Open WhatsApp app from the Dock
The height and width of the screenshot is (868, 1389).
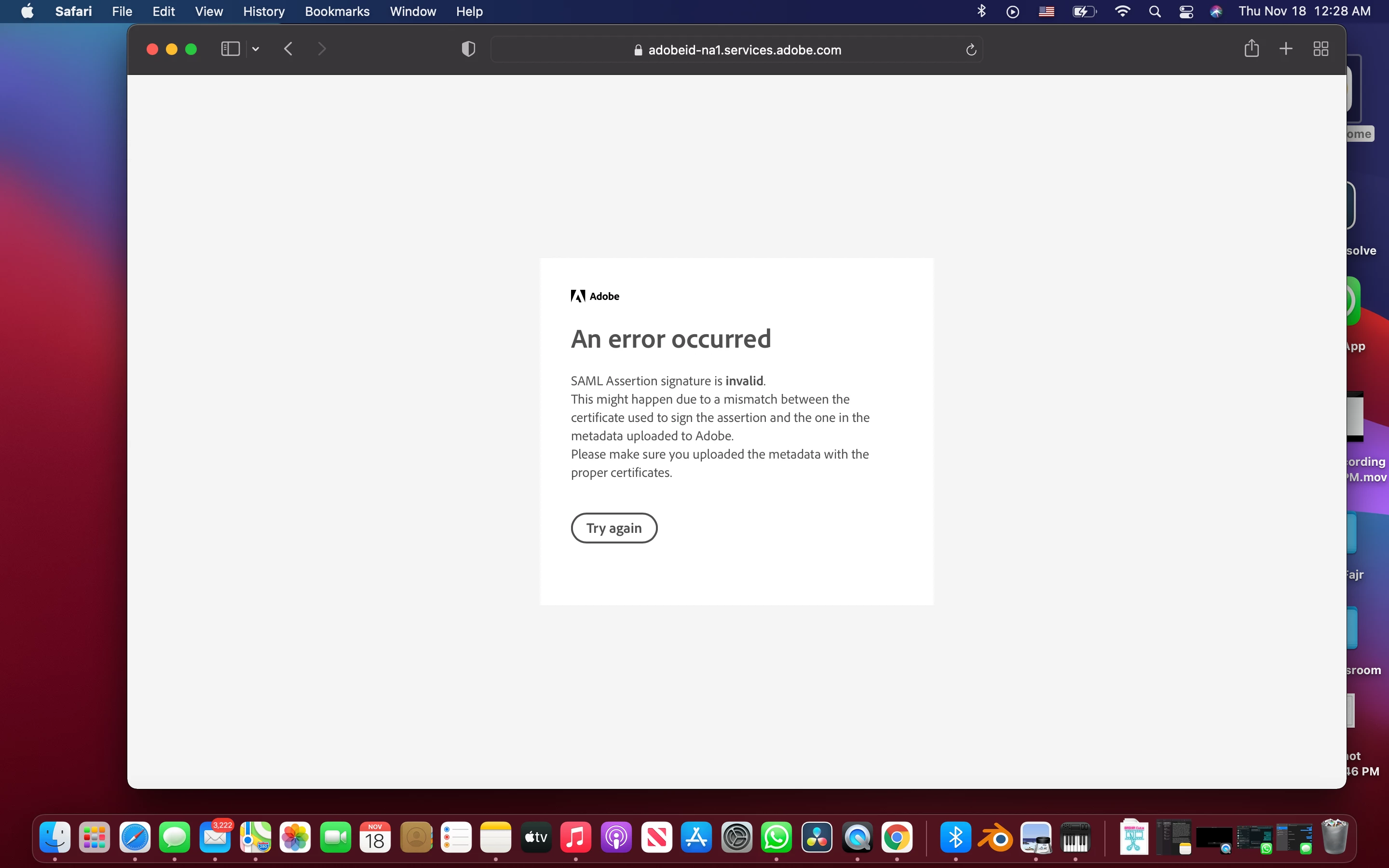point(776,838)
